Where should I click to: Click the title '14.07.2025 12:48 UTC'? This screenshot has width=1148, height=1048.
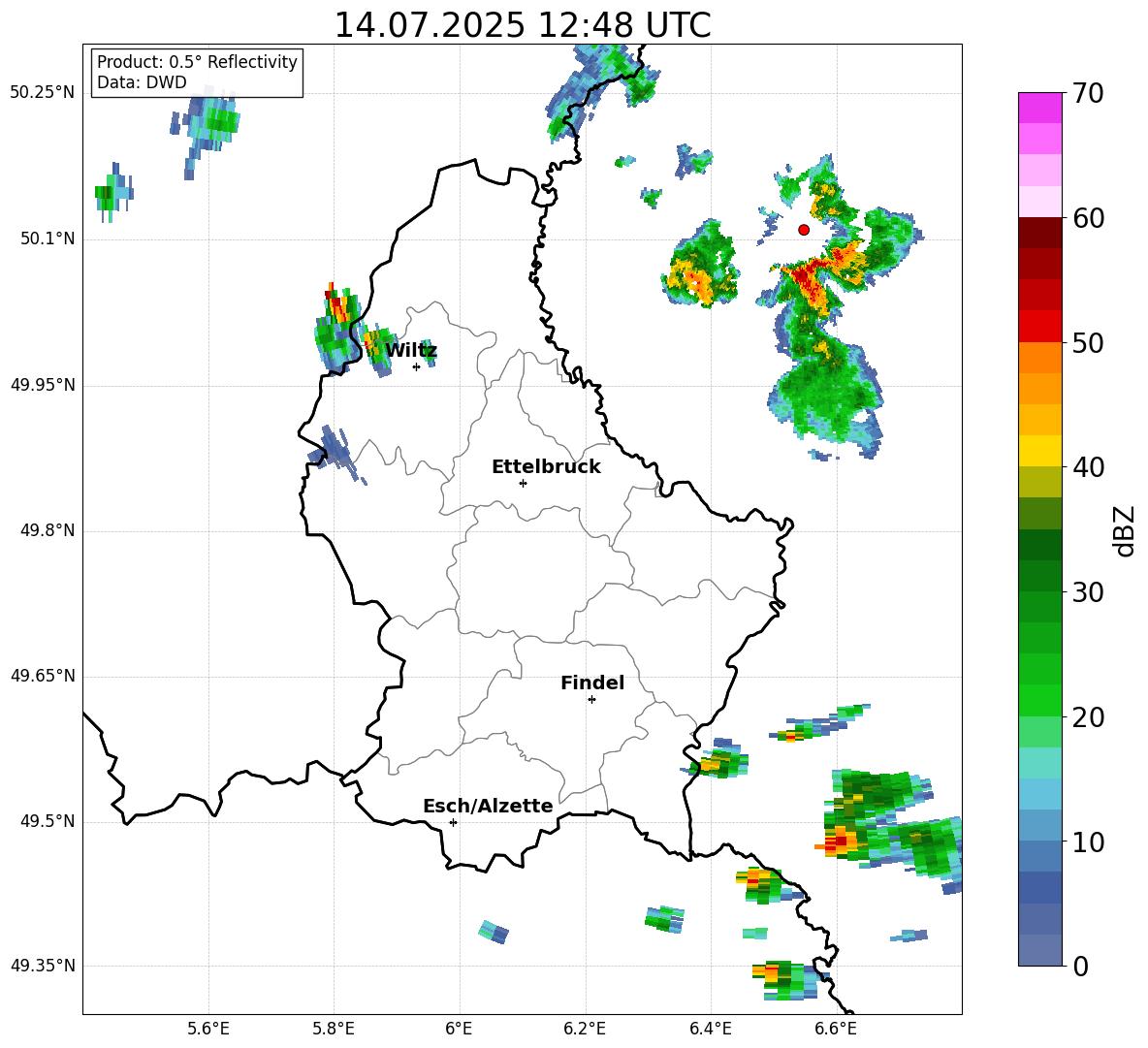pyautogui.click(x=522, y=25)
